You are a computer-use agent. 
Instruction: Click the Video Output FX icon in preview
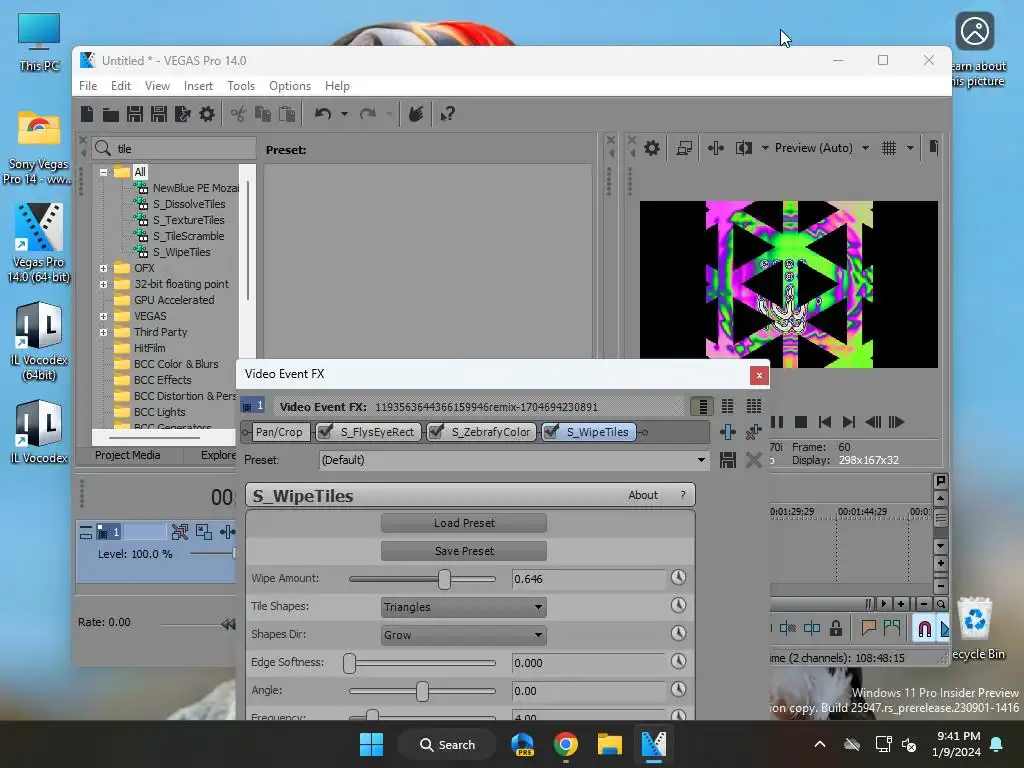click(x=716, y=148)
